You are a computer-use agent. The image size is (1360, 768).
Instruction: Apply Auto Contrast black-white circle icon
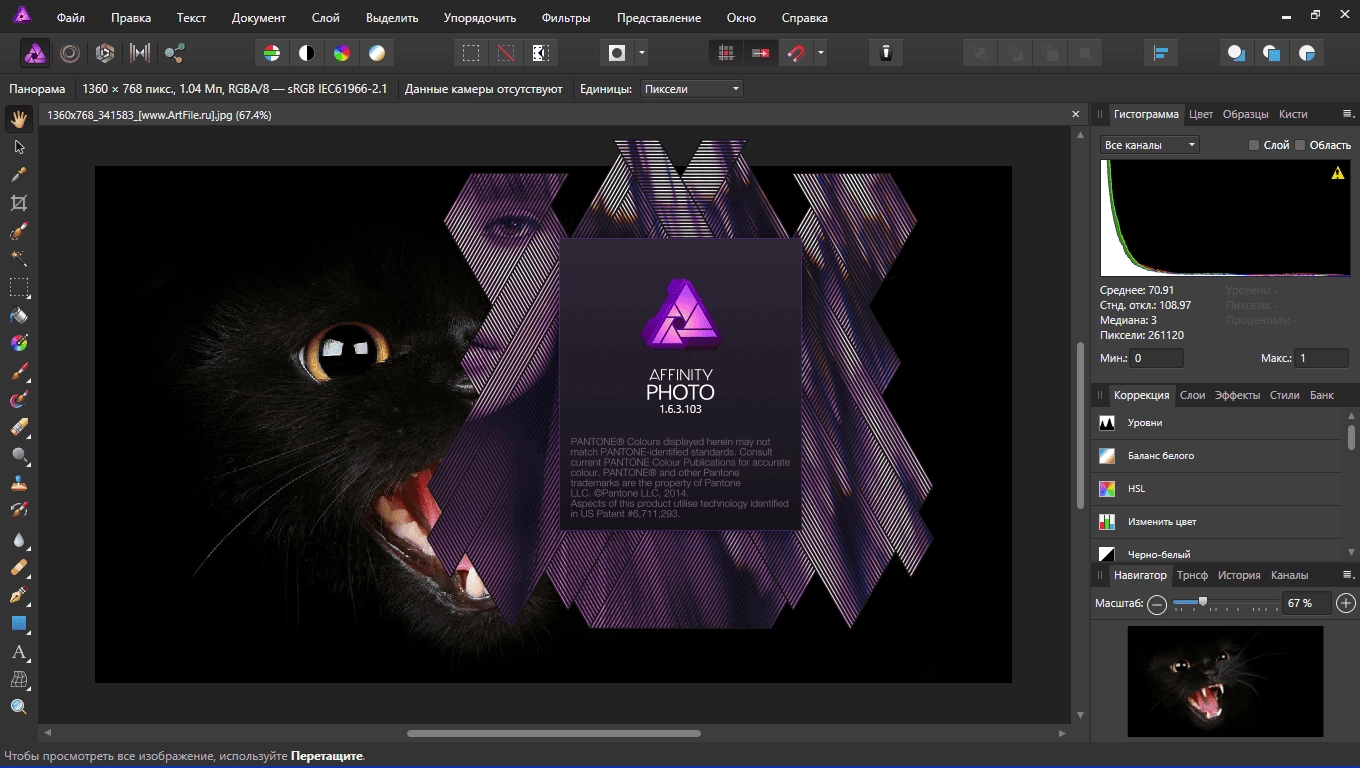point(307,53)
